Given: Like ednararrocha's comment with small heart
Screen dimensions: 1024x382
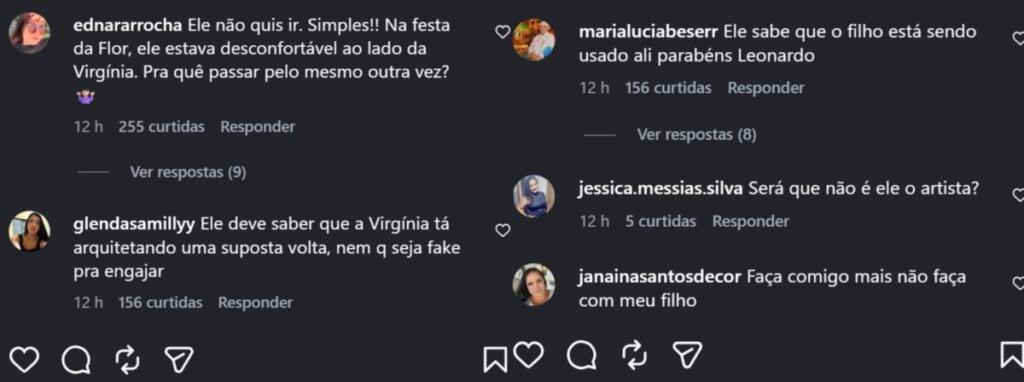Looking at the screenshot, I should pyautogui.click(x=502, y=31).
